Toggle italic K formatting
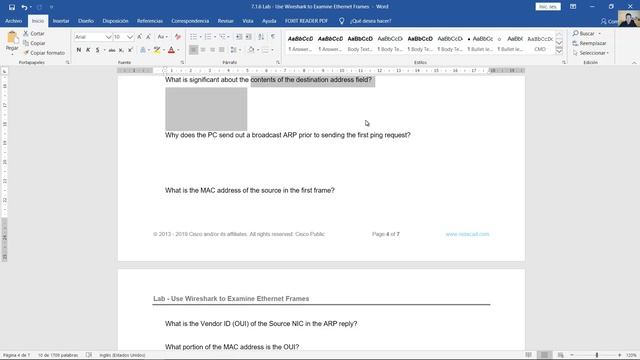The height and width of the screenshot is (360, 640). pyautogui.click(x=88, y=50)
